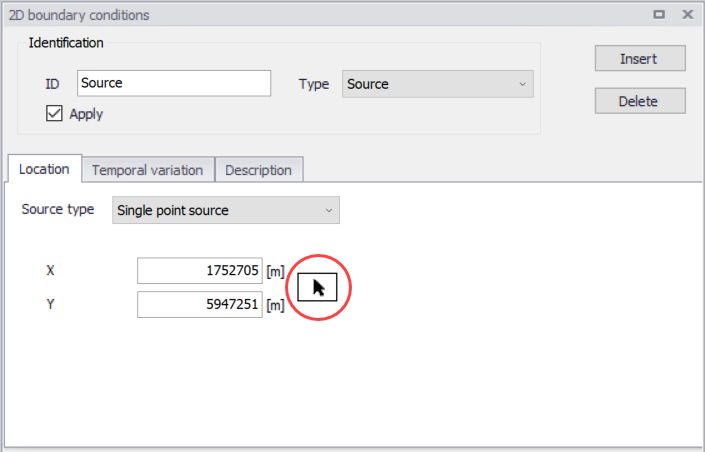The image size is (705, 452).
Task: Click the Insert button
Action: pos(640,58)
